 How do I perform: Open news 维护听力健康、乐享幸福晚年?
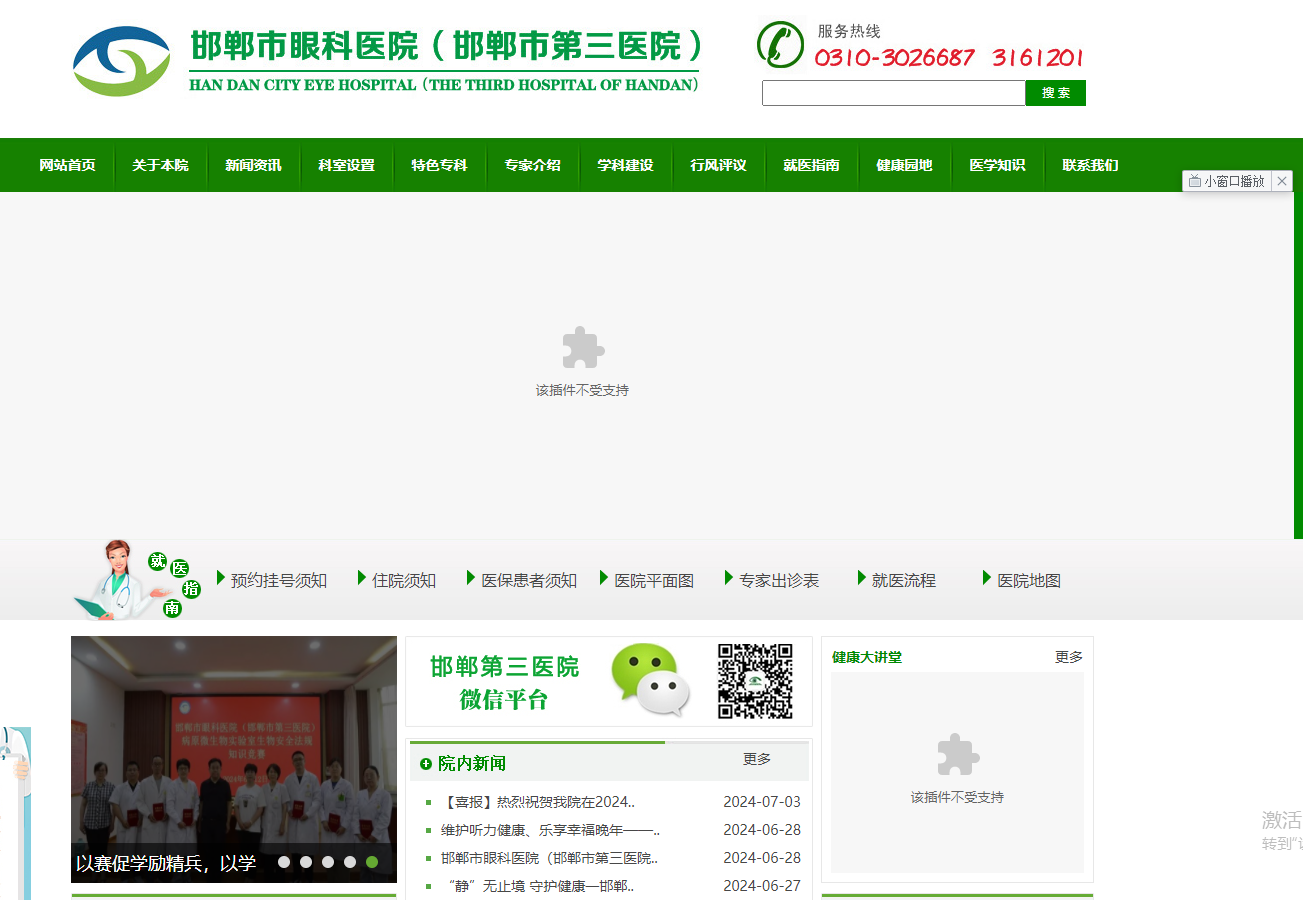[x=550, y=830]
